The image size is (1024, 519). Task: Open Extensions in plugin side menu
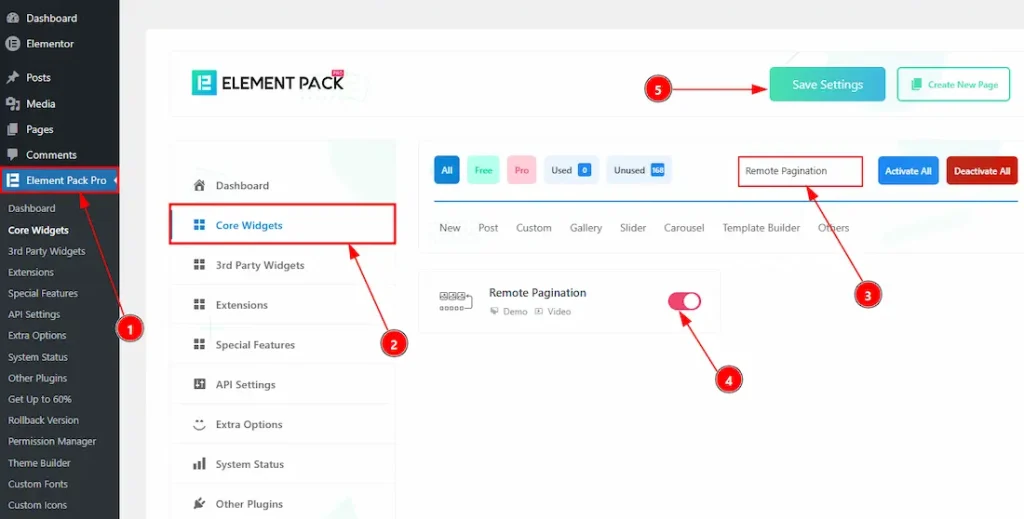coord(282,305)
